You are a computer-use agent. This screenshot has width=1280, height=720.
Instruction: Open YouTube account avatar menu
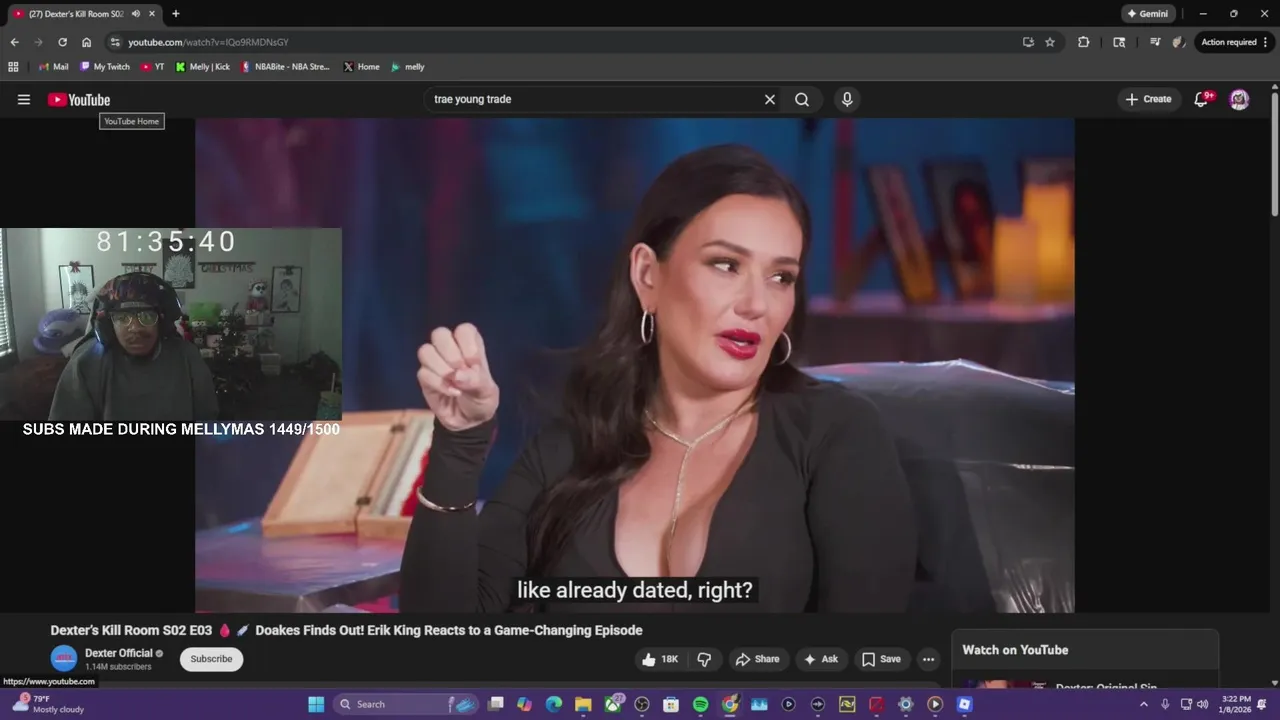coord(1239,99)
